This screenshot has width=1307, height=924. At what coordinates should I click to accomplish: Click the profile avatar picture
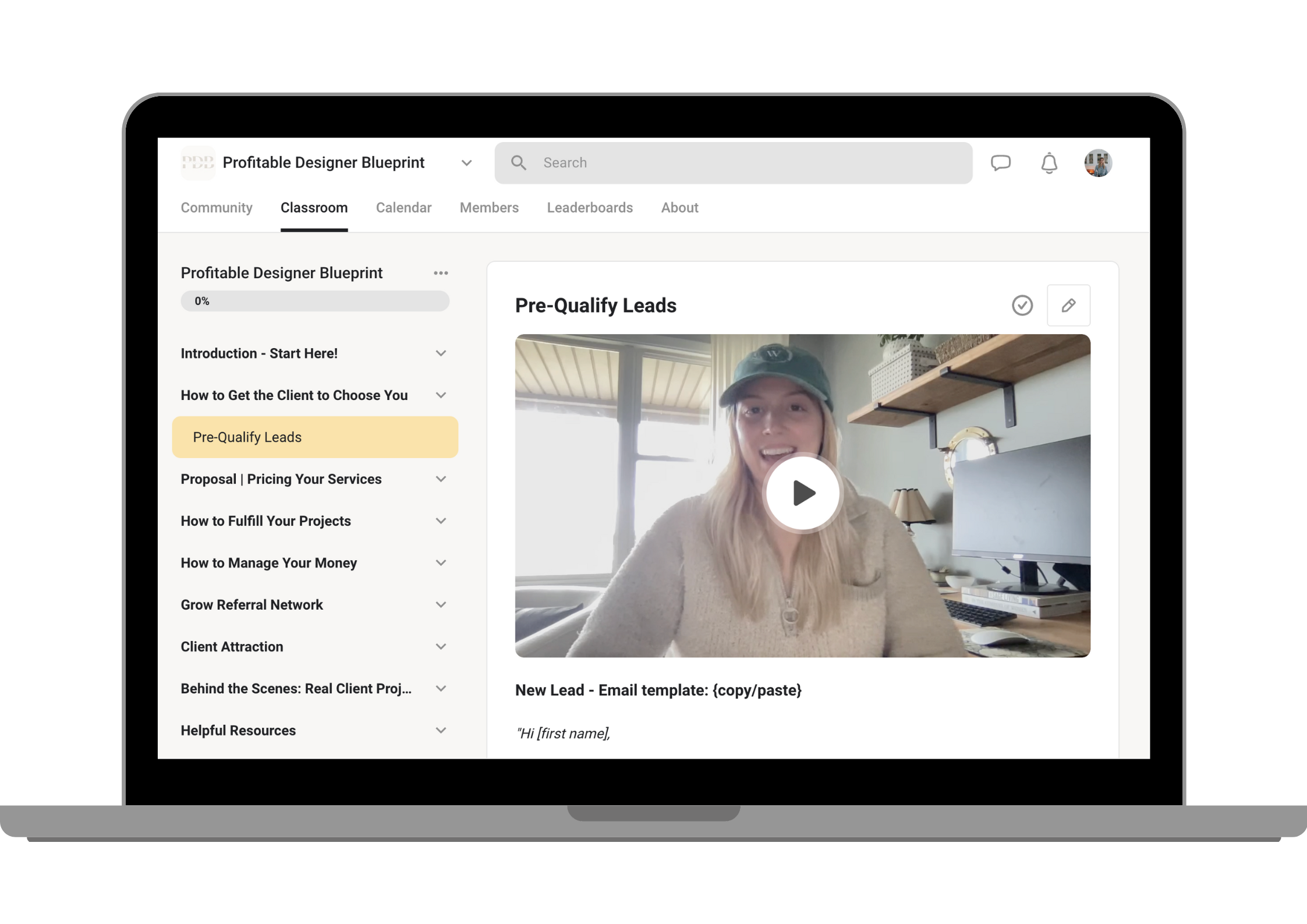pyautogui.click(x=1098, y=163)
